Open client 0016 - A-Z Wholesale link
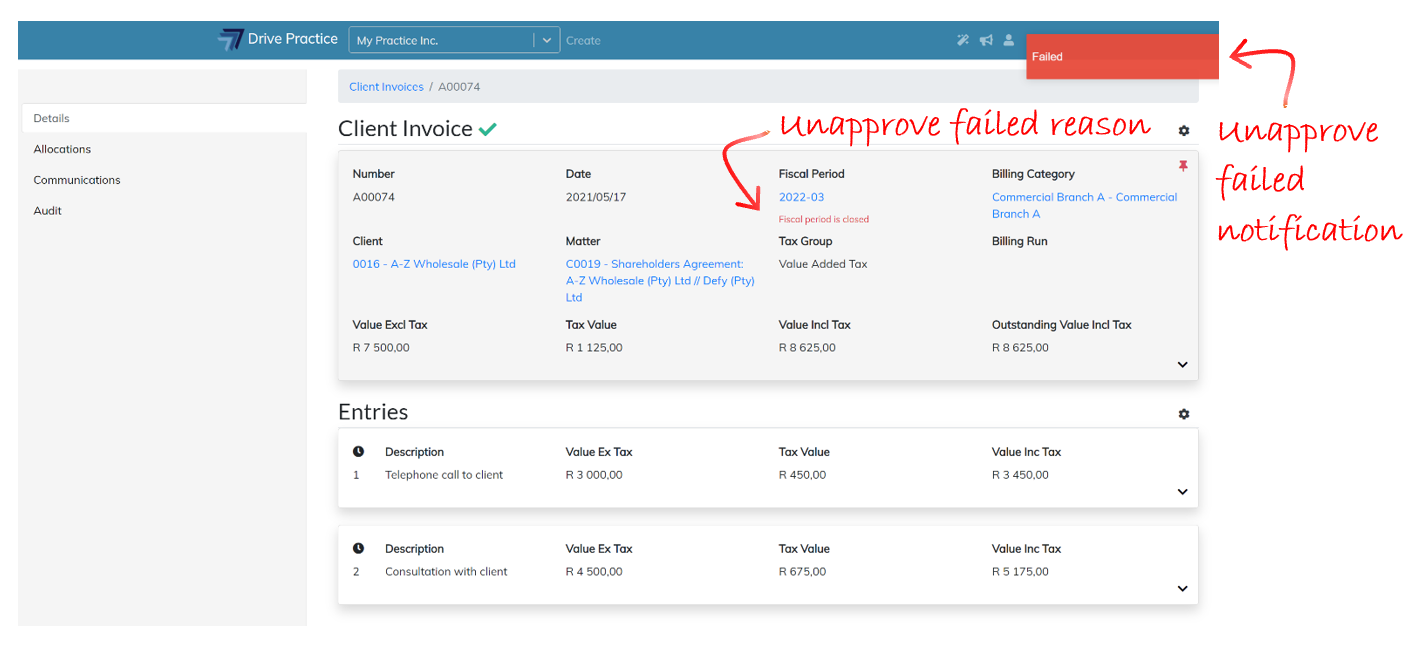The image size is (1407, 649). click(434, 264)
